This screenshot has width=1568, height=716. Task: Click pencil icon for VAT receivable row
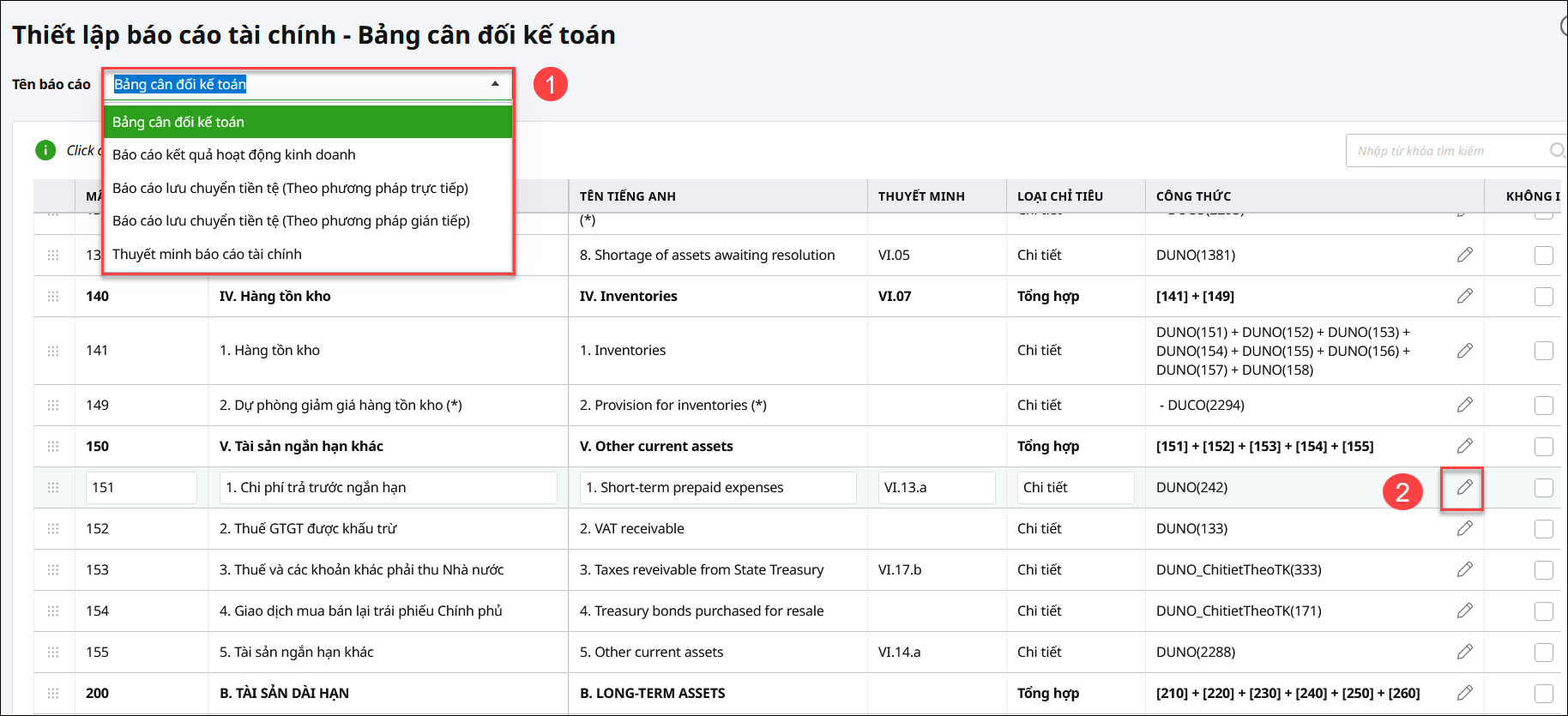(x=1464, y=528)
